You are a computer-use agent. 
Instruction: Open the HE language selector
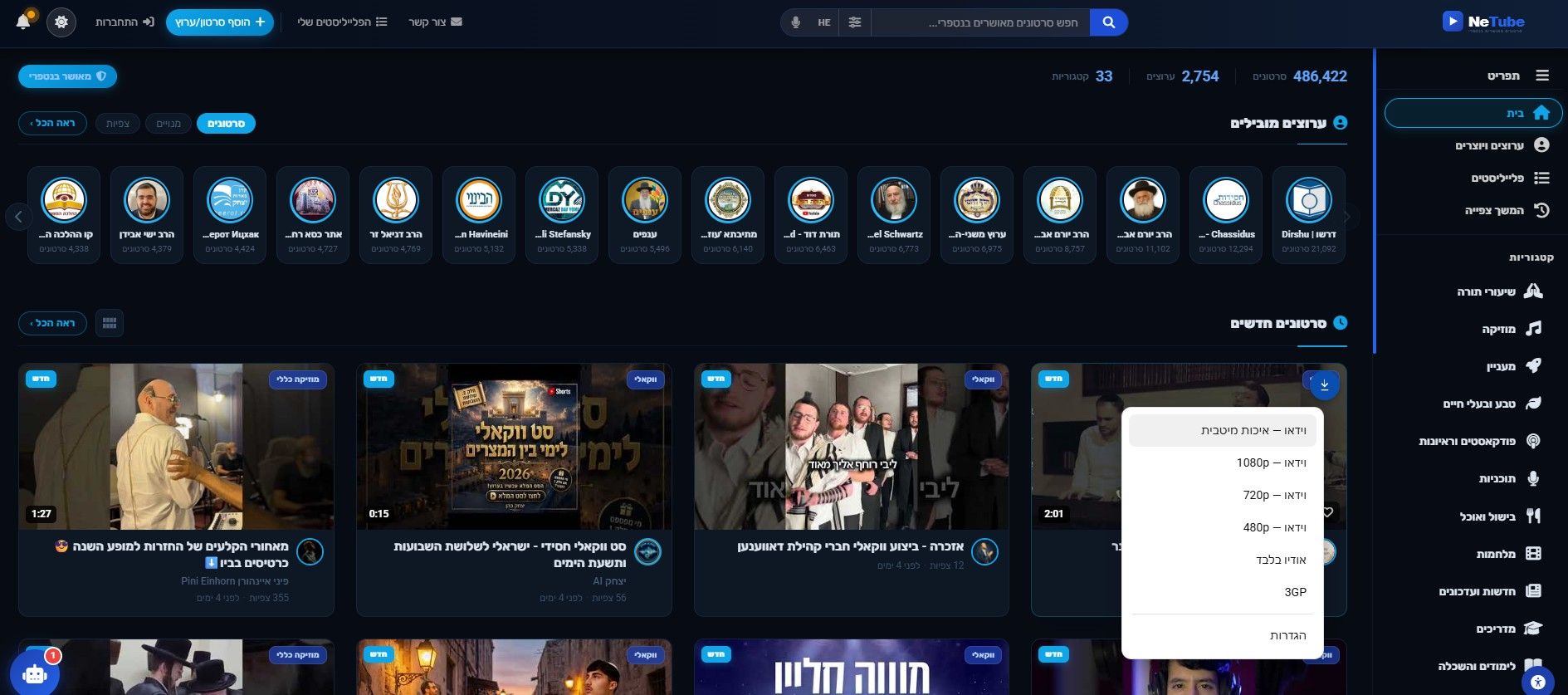[x=824, y=22]
